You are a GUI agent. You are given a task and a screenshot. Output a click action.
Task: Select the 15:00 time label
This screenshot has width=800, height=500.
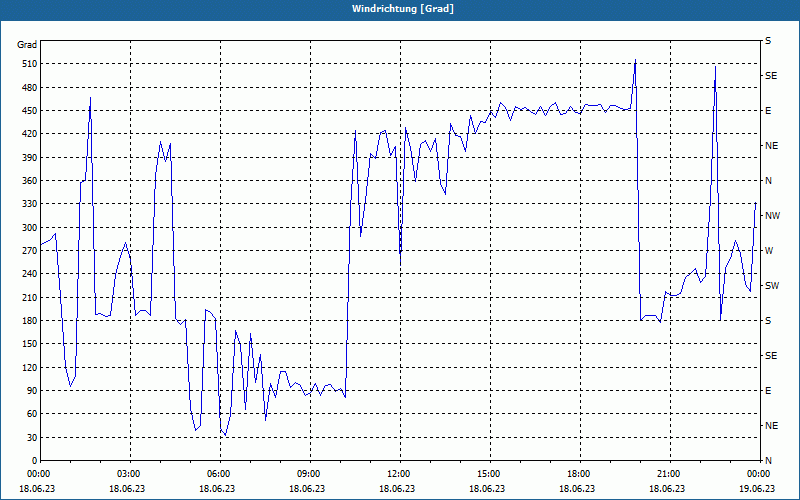point(489,473)
